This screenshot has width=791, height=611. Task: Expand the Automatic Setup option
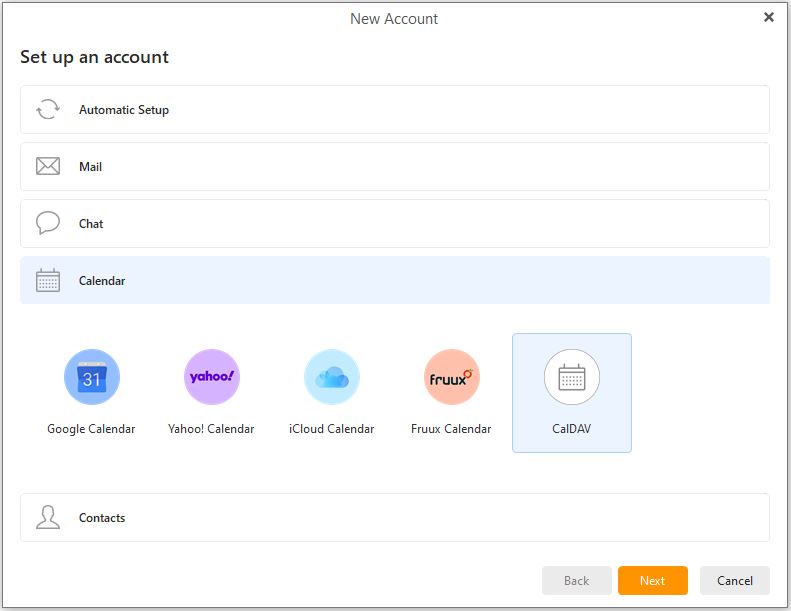pyautogui.click(x=395, y=109)
